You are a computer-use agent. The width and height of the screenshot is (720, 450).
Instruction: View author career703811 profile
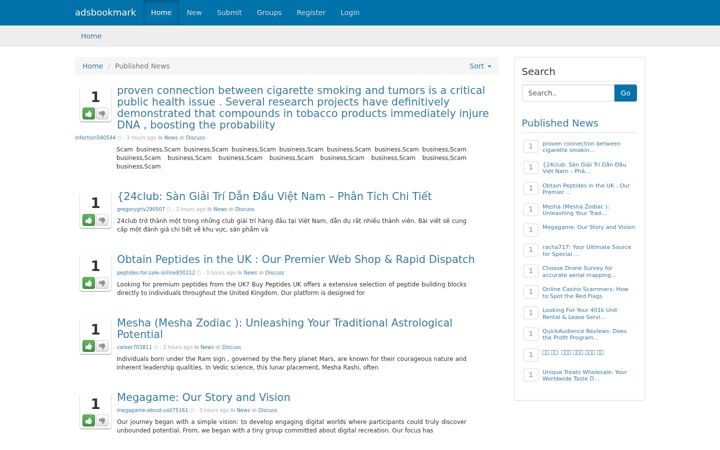134,347
